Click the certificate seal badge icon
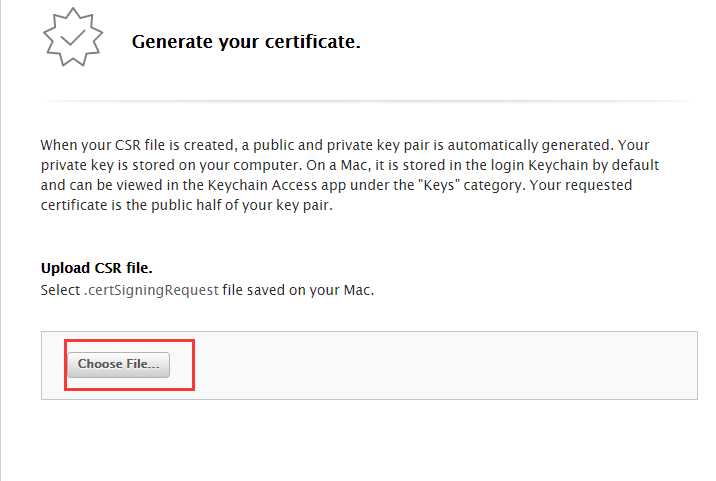Screen dimensions: 716x481 (x=73, y=37)
